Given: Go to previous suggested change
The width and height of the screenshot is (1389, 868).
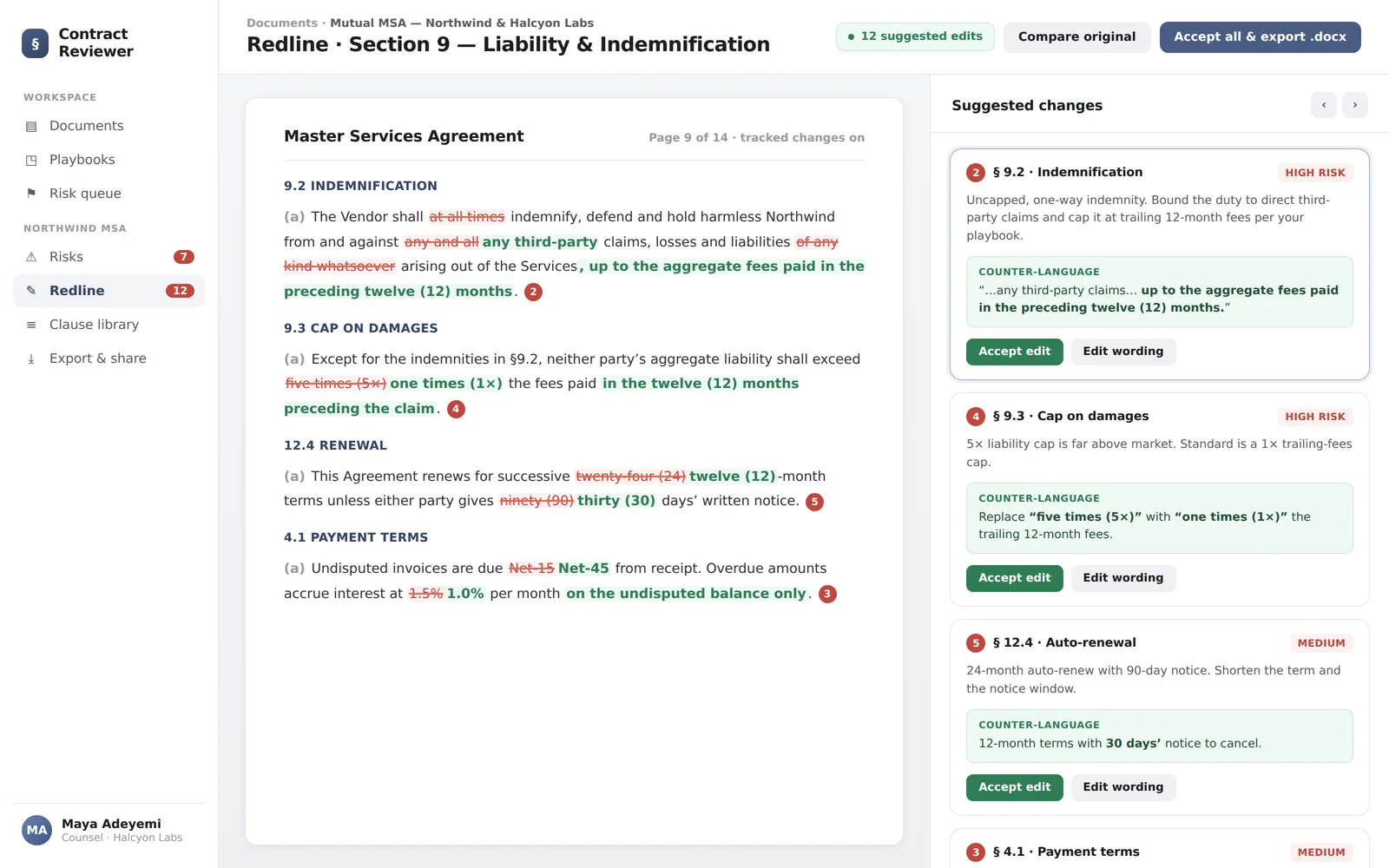Looking at the screenshot, I should (x=1324, y=105).
